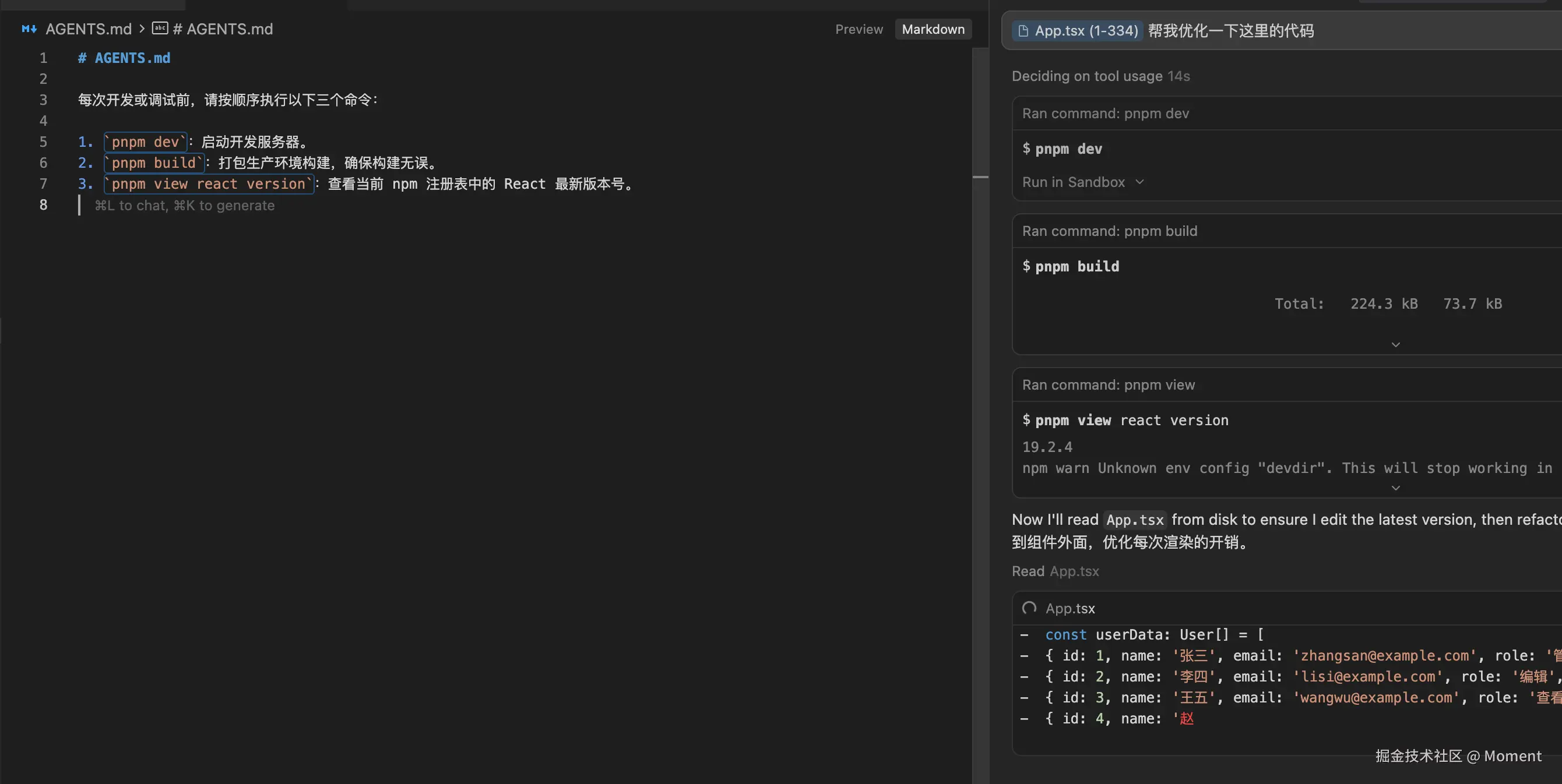Open the AGENTS.md file breadcrumb
Image resolution: width=1562 pixels, height=784 pixels.
(x=89, y=29)
